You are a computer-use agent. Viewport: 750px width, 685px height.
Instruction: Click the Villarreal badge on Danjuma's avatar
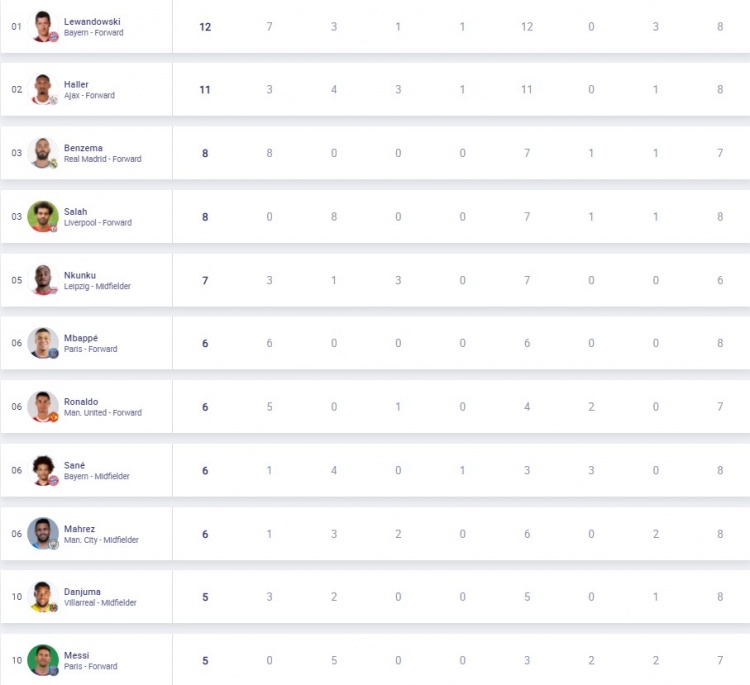[x=54, y=608]
